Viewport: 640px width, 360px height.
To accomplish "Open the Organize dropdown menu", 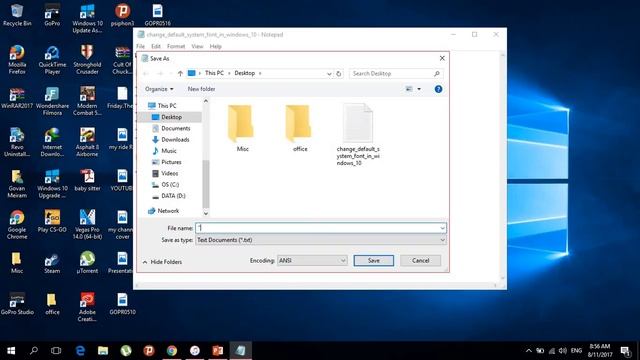I will pos(159,89).
